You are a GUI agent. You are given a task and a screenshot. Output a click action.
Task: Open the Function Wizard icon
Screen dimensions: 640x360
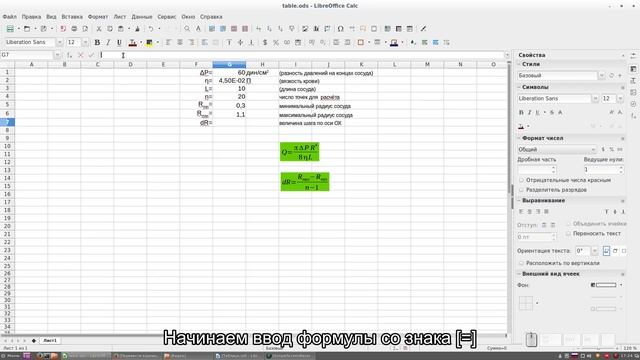pyautogui.click(x=70, y=55)
